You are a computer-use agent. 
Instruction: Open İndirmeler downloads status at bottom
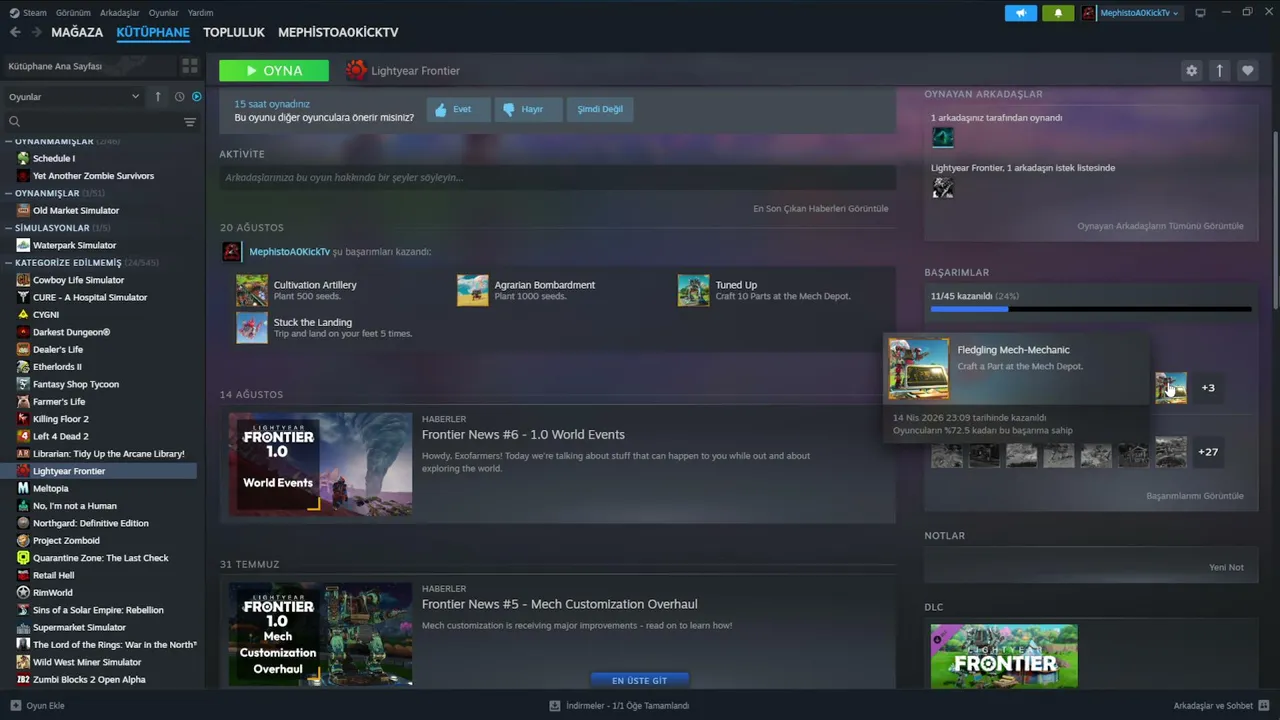coord(619,705)
